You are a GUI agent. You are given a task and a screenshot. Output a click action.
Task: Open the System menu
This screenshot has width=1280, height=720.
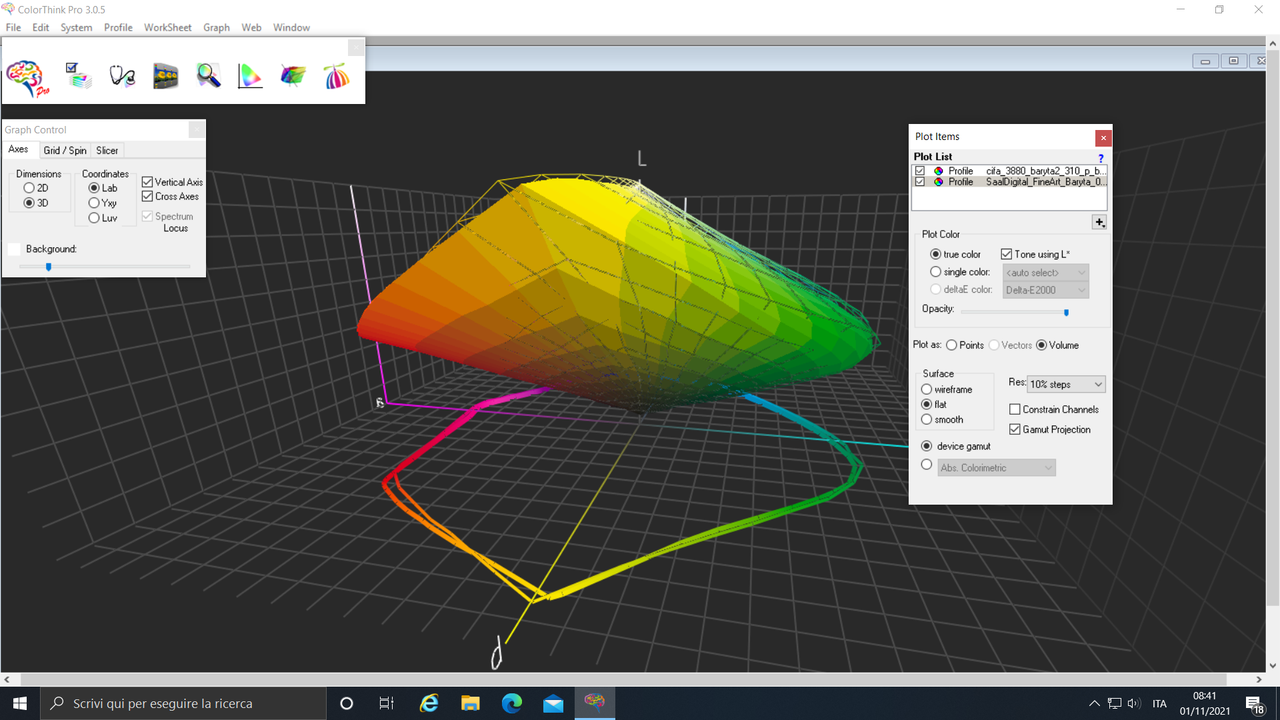pyautogui.click(x=76, y=27)
